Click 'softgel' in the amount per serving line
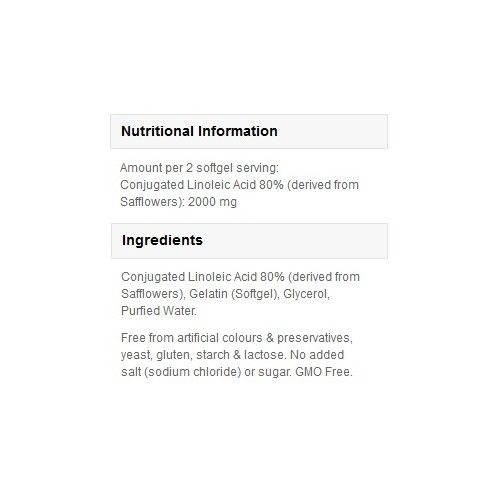The height and width of the screenshot is (500, 500). pyautogui.click(x=214, y=168)
